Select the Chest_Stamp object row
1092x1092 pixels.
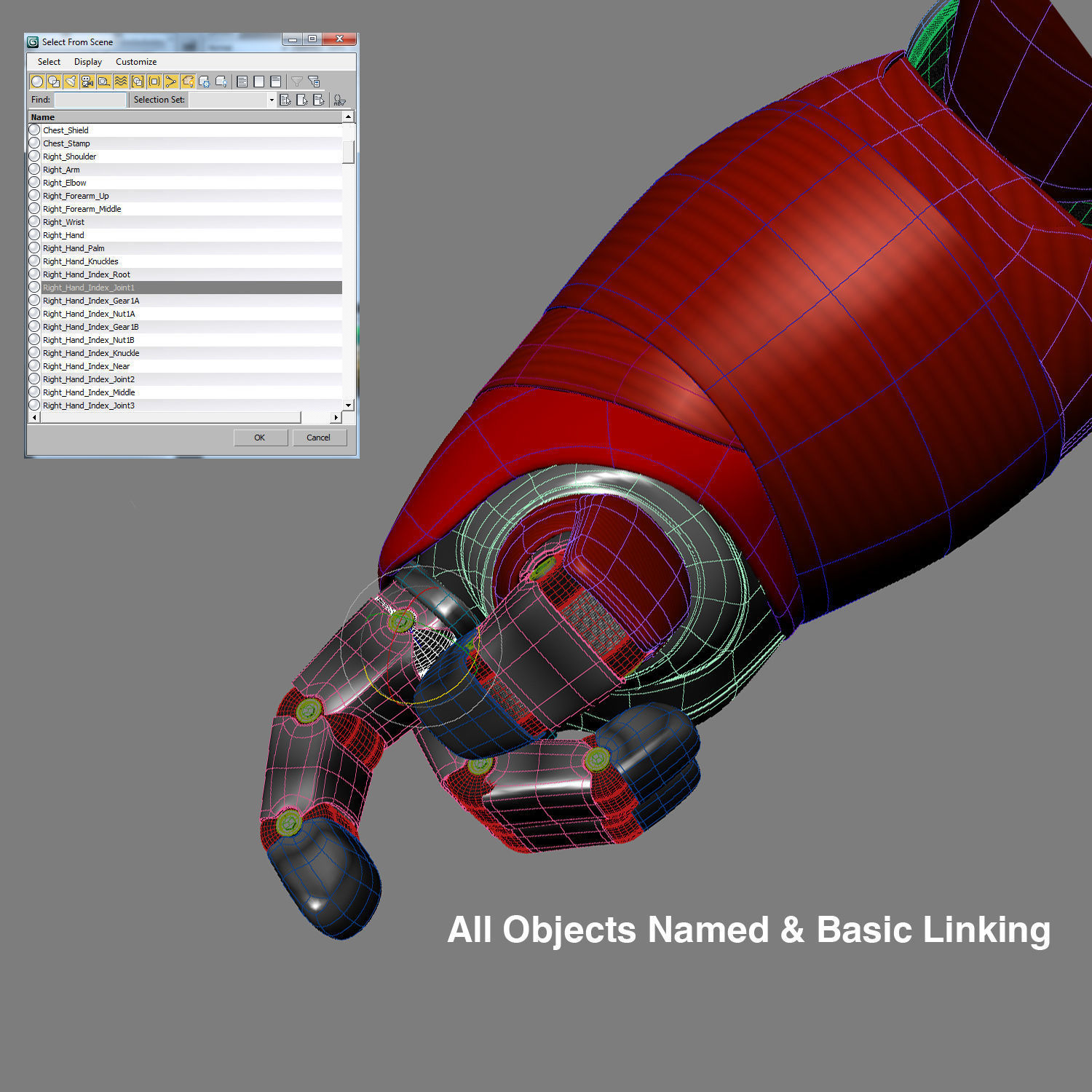point(185,143)
